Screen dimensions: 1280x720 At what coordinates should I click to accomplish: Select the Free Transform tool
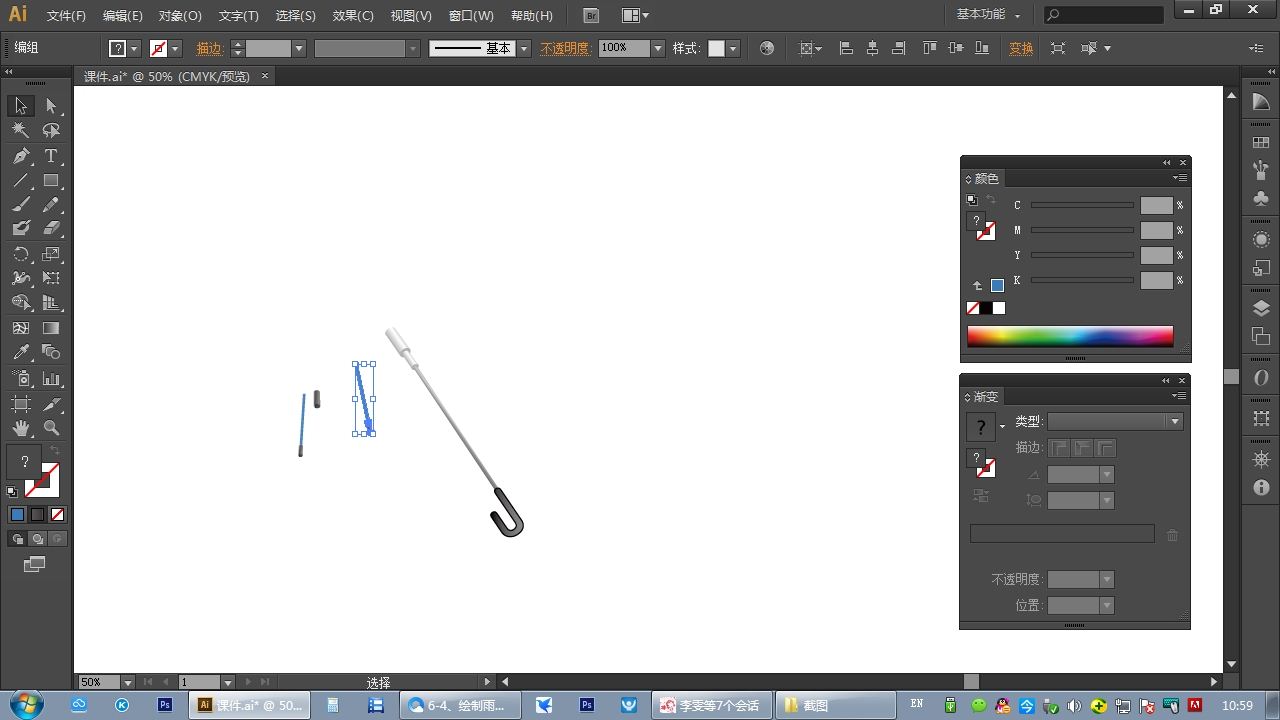51,278
